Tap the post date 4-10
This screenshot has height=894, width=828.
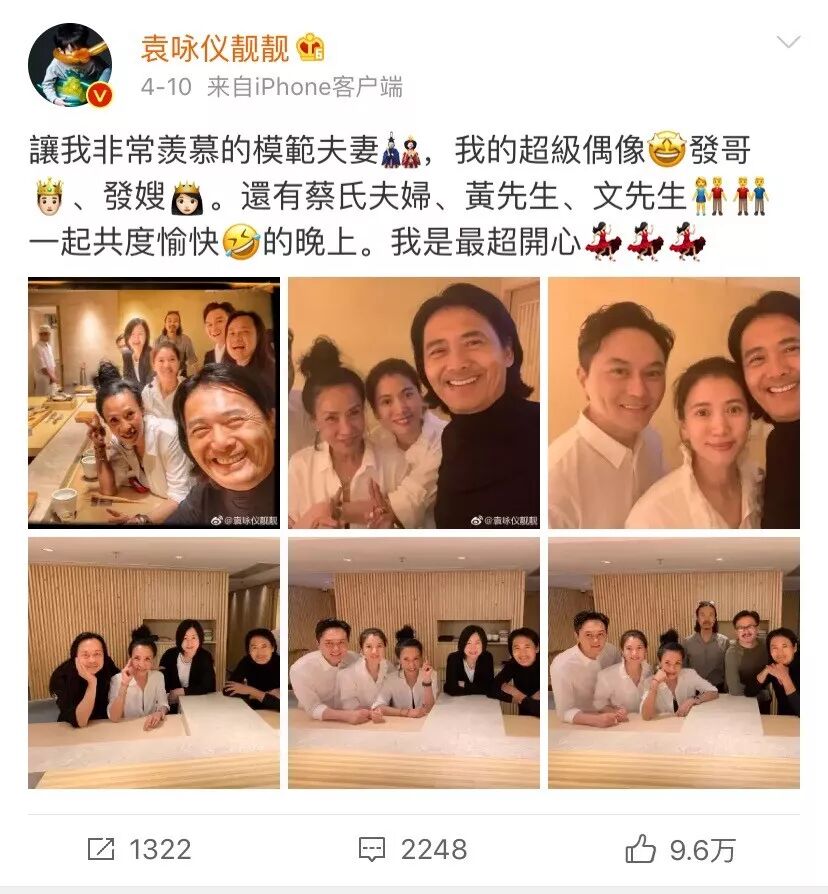coord(166,87)
